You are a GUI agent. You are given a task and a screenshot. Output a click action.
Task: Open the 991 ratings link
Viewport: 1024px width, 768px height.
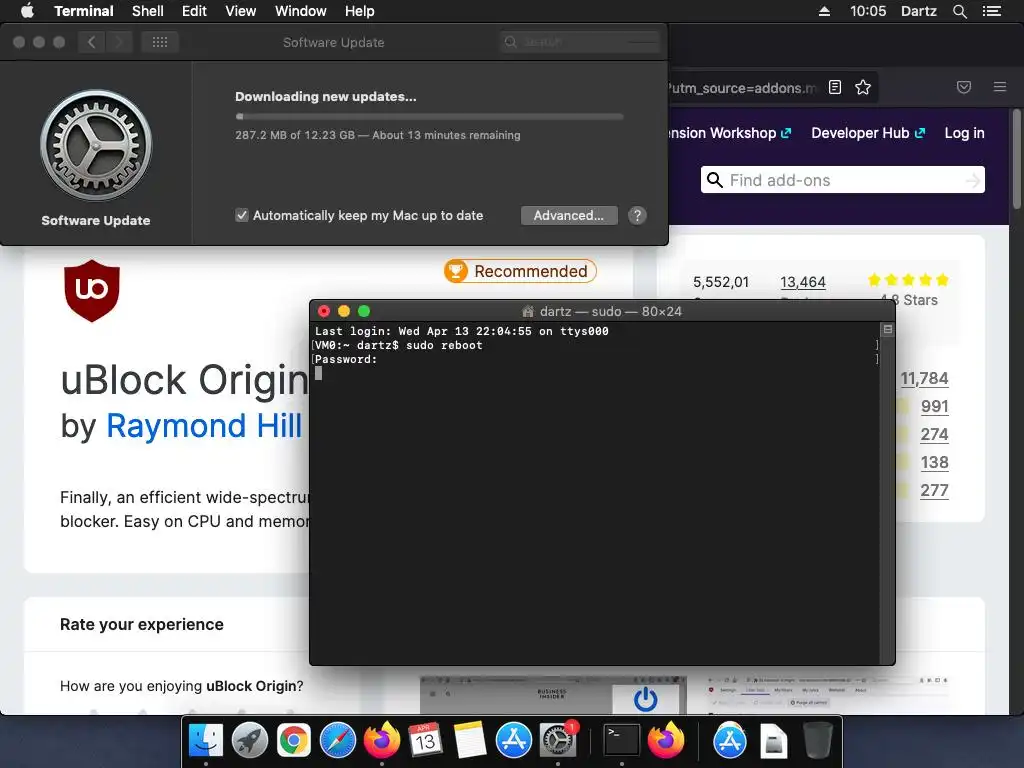[935, 406]
